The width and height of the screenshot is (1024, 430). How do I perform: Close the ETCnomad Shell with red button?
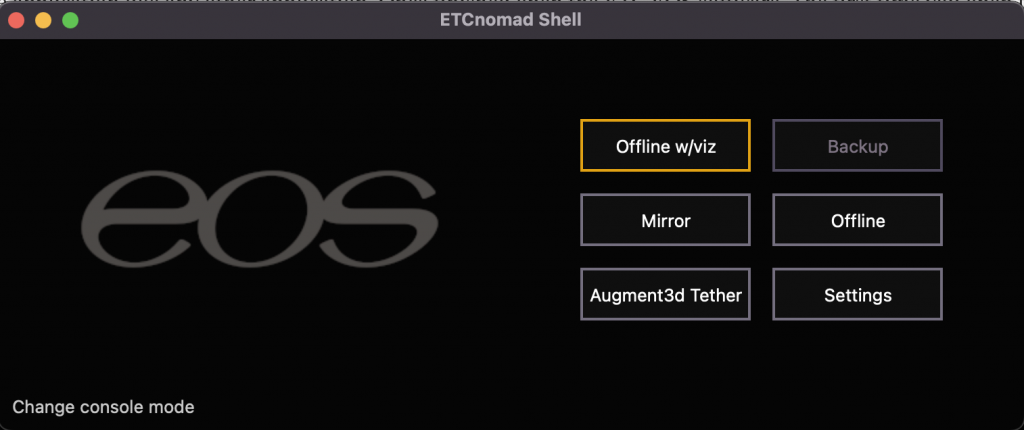(16, 20)
